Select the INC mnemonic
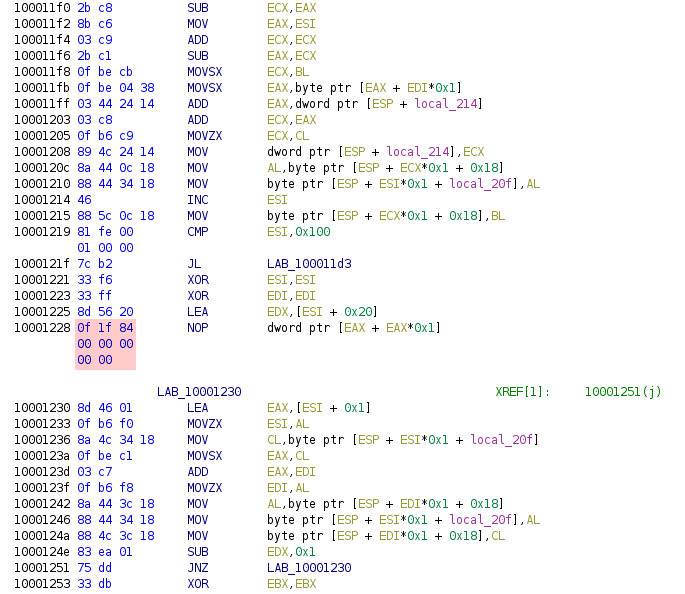 click(x=198, y=200)
